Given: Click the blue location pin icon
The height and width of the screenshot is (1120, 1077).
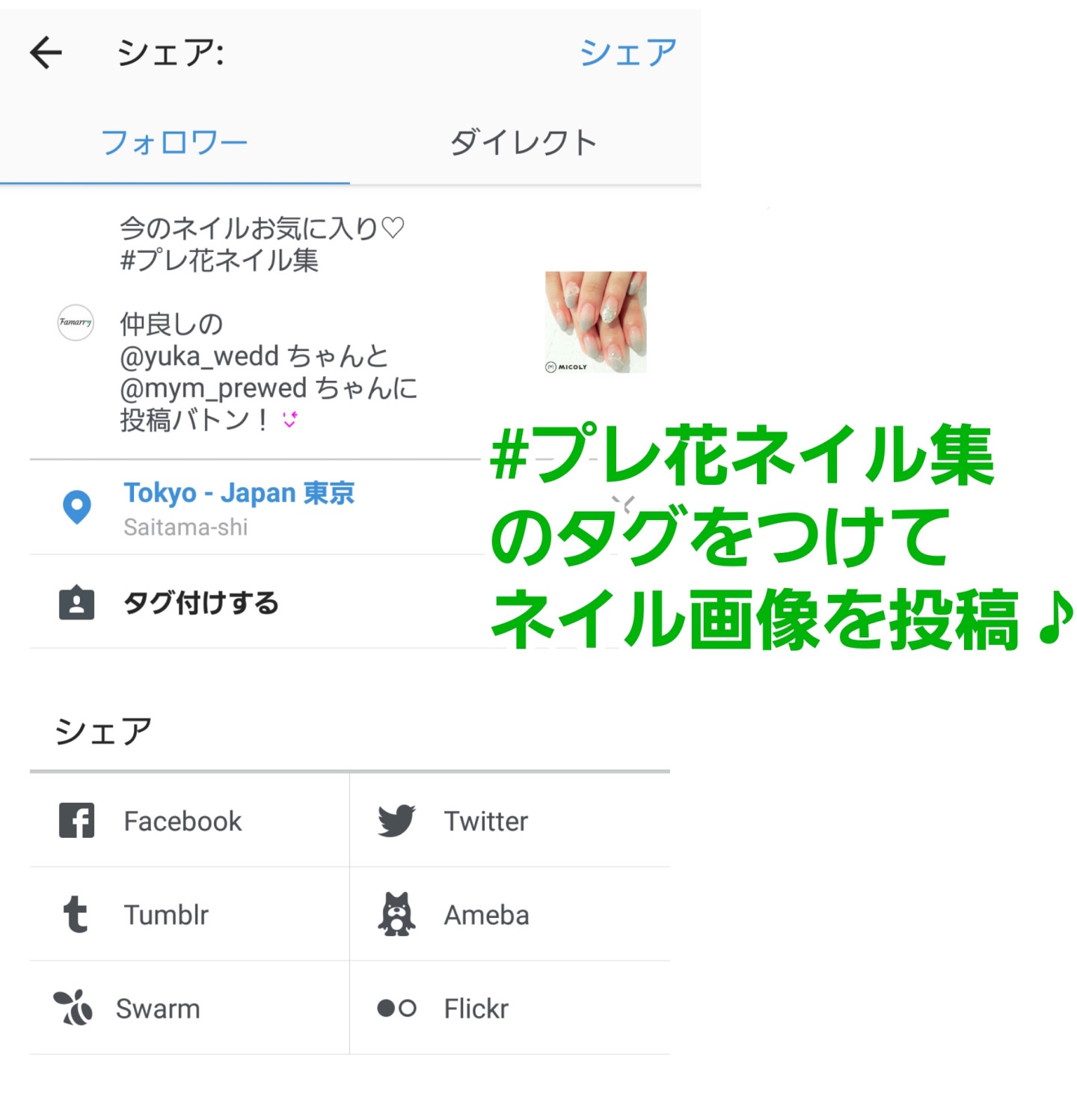Looking at the screenshot, I should [x=76, y=507].
